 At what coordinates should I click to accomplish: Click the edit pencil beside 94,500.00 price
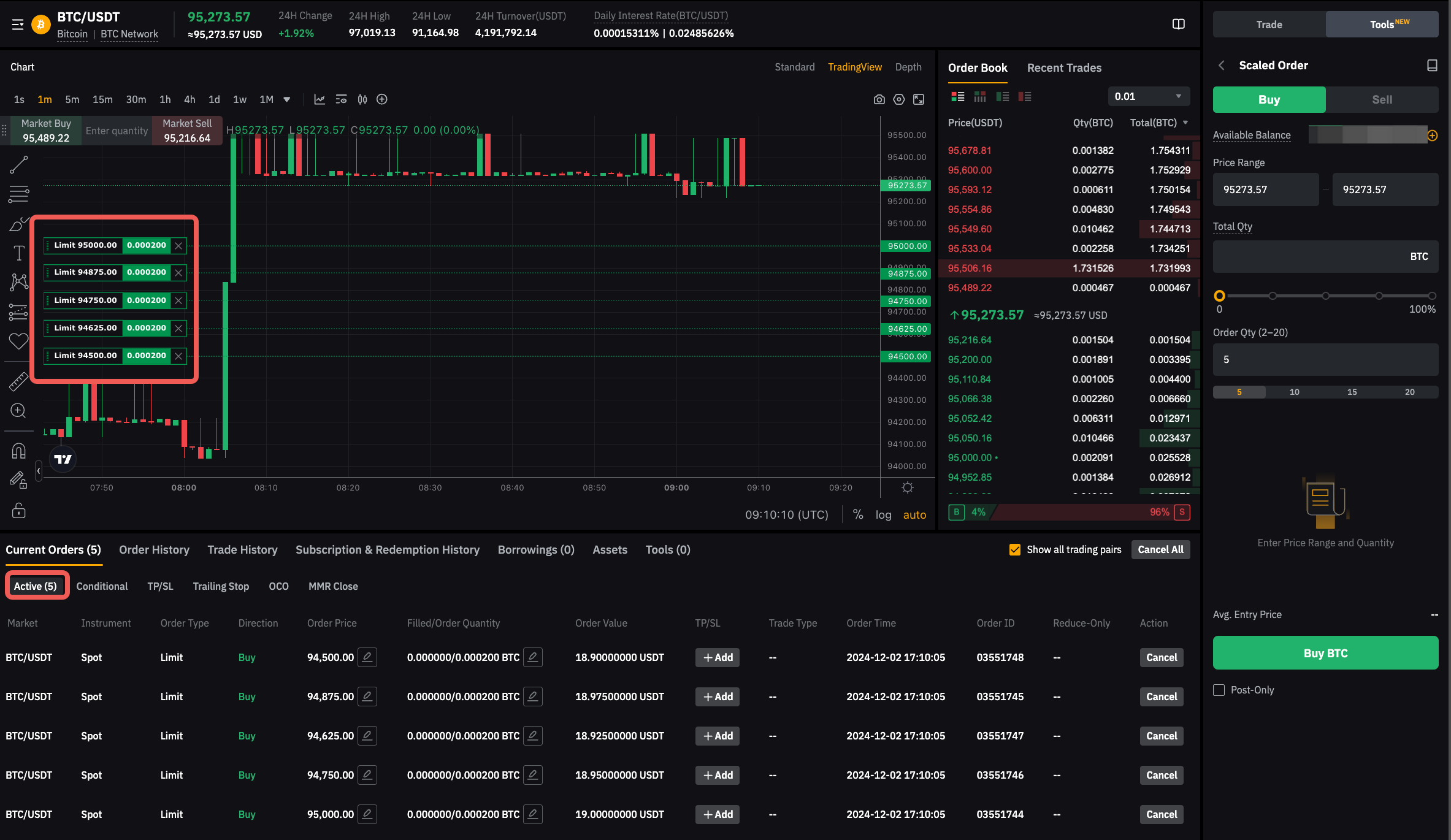[367, 657]
